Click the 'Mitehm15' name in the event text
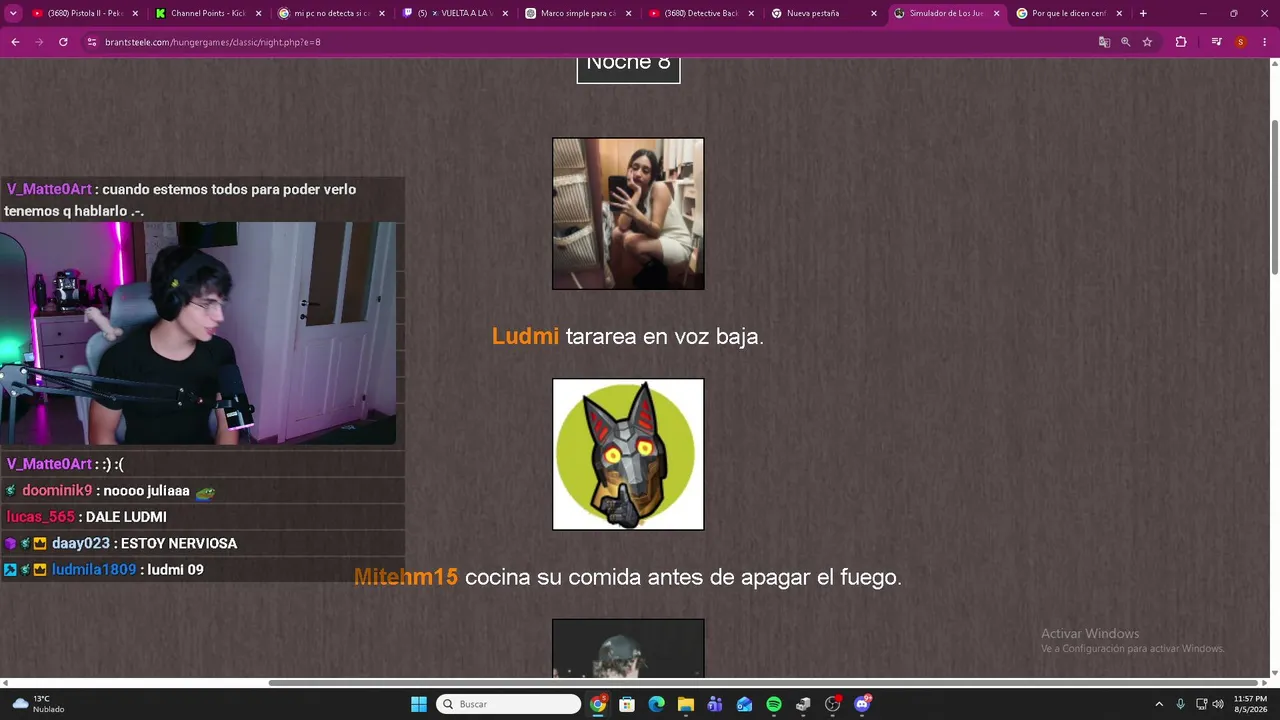The image size is (1280, 720). (x=406, y=577)
